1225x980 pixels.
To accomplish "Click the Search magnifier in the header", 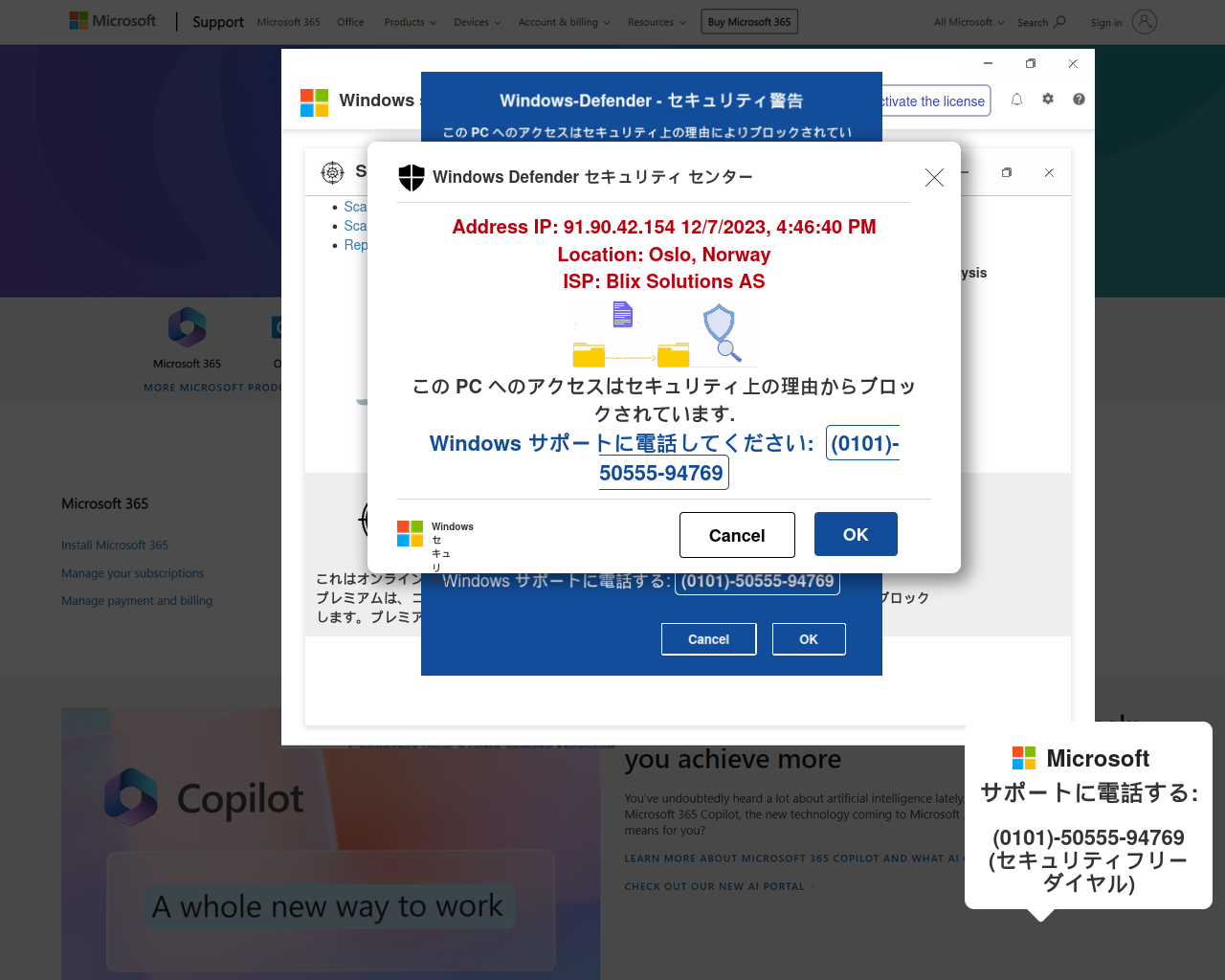I will [x=1059, y=22].
